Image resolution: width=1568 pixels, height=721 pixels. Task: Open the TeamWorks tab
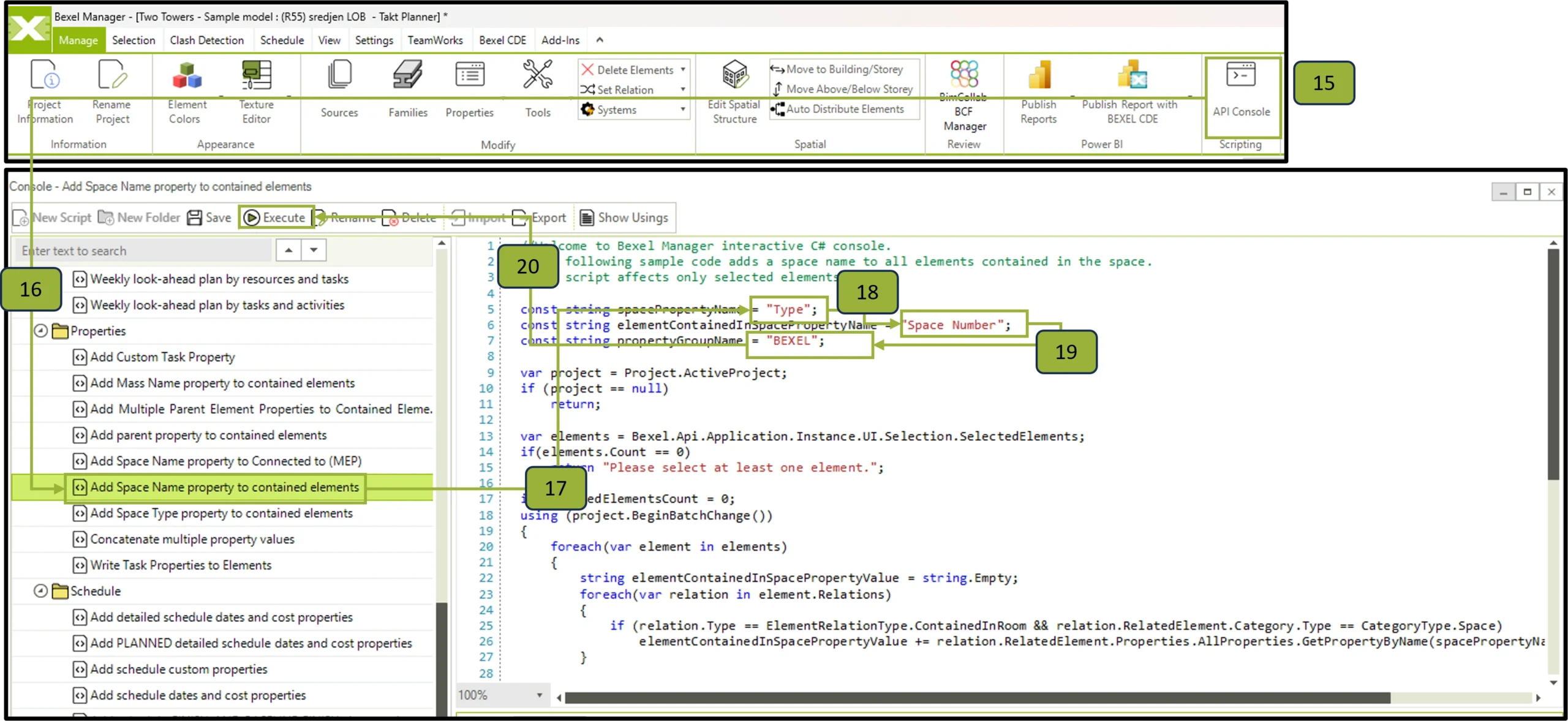tap(435, 40)
